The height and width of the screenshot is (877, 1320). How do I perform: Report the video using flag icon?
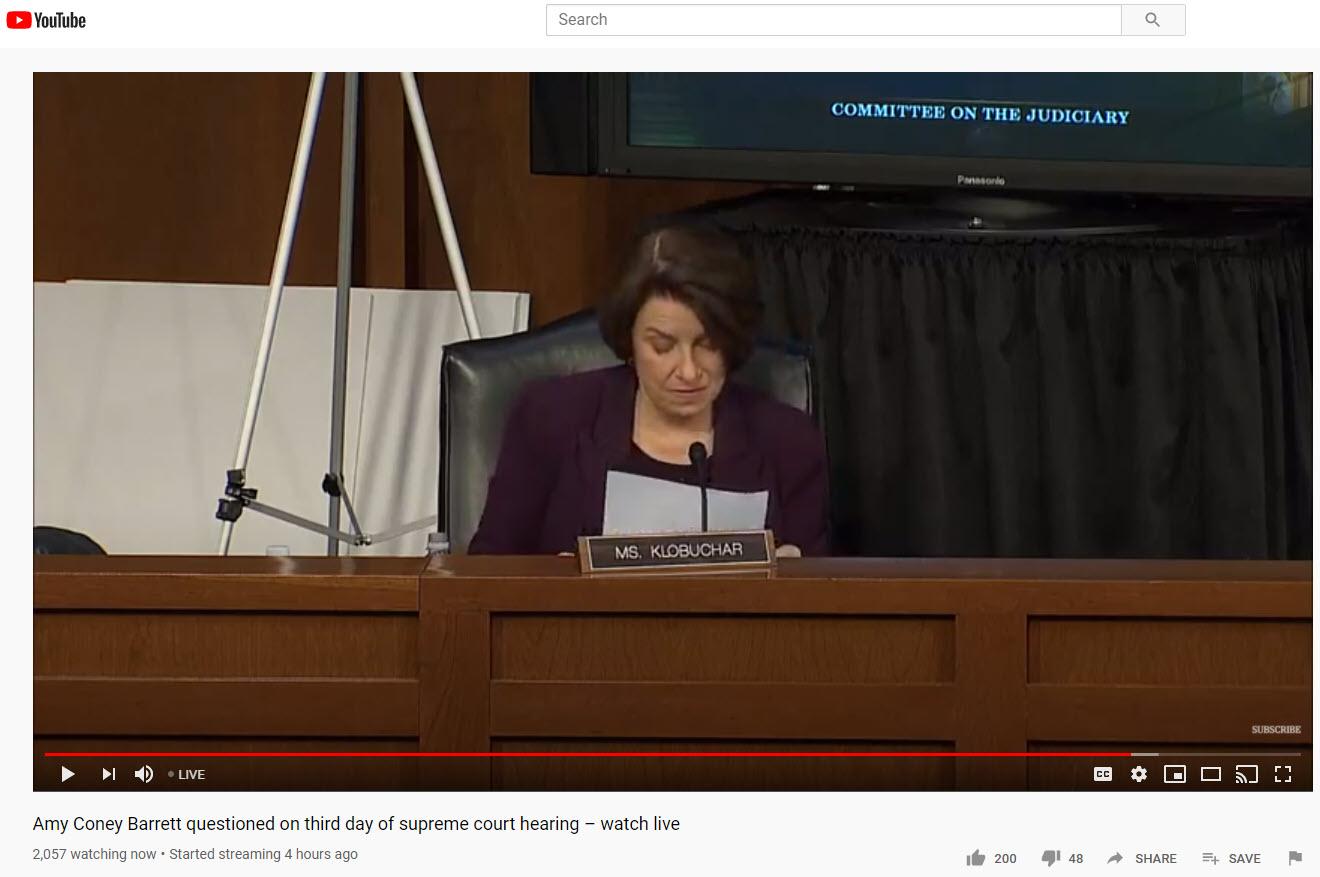[x=1295, y=858]
